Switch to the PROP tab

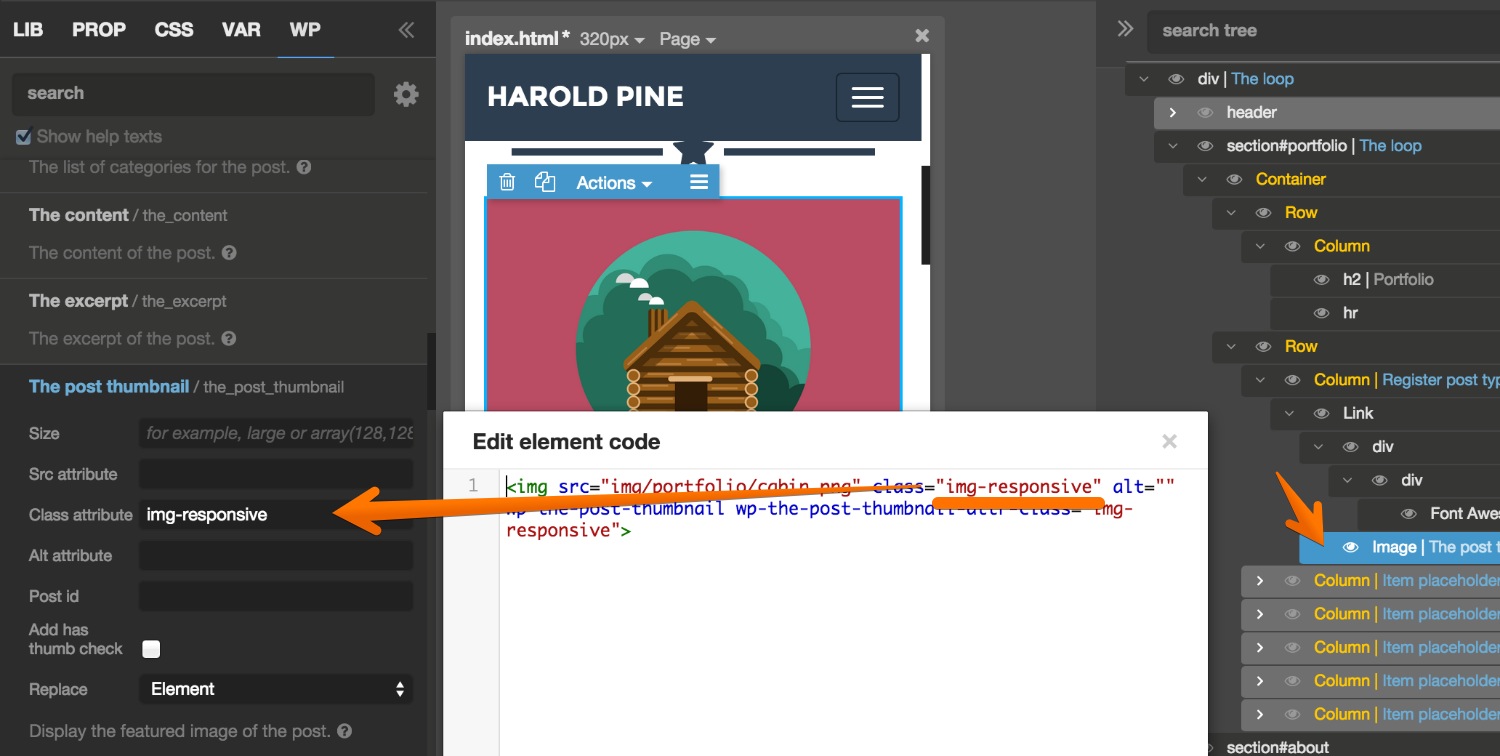(x=99, y=30)
